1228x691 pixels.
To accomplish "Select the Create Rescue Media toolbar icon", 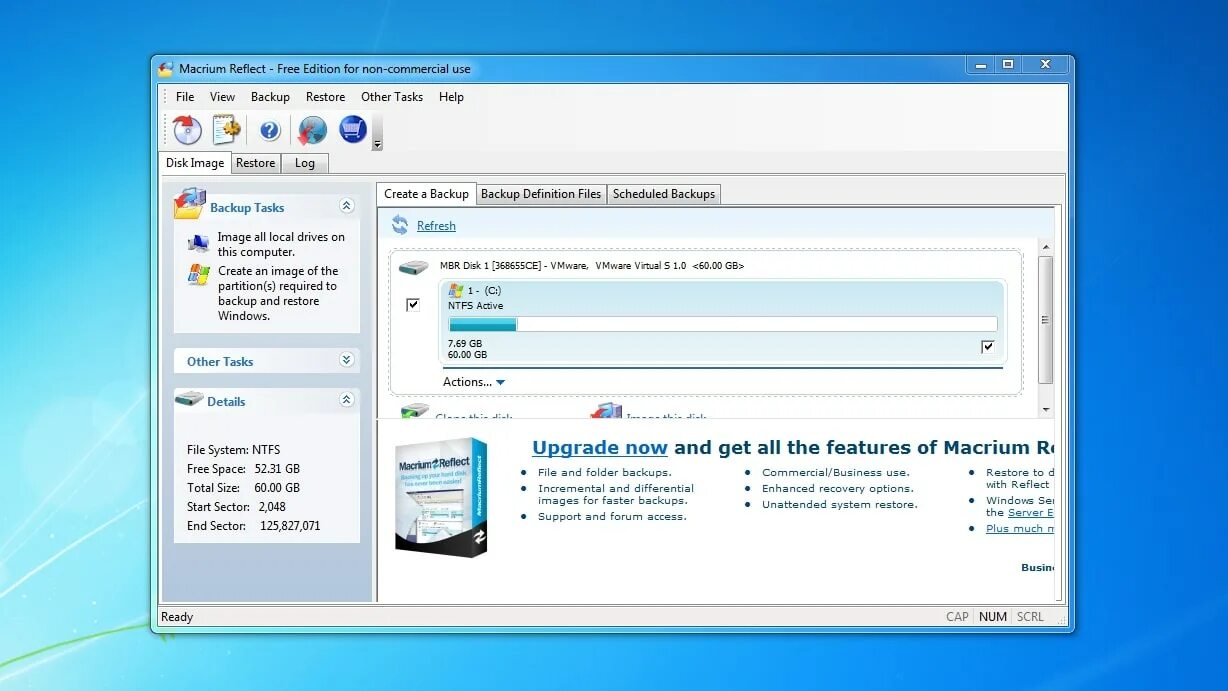I will pyautogui.click(x=186, y=130).
